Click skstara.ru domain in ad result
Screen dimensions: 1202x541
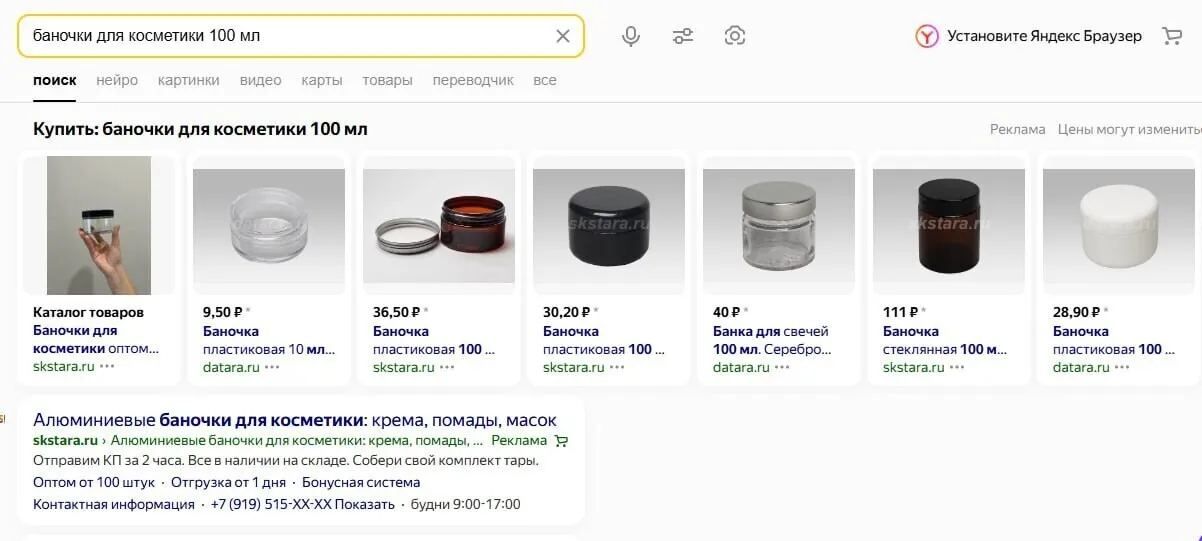pos(65,440)
